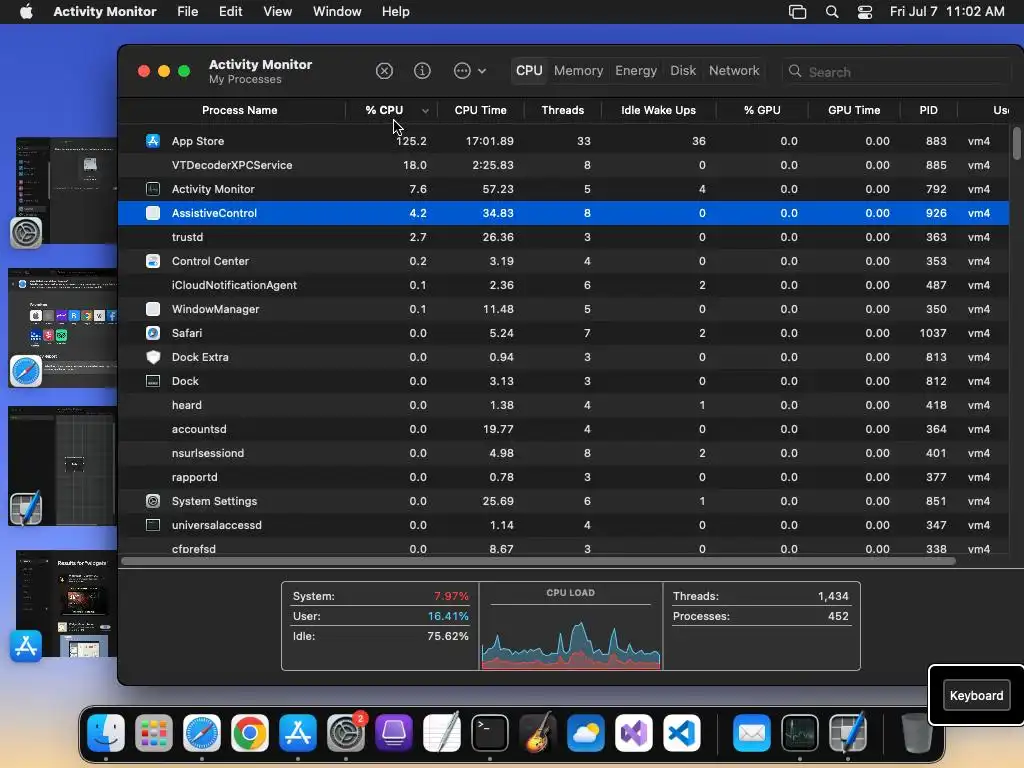Select the CPU tab
Viewport: 1024px width, 768px height.
click(529, 71)
